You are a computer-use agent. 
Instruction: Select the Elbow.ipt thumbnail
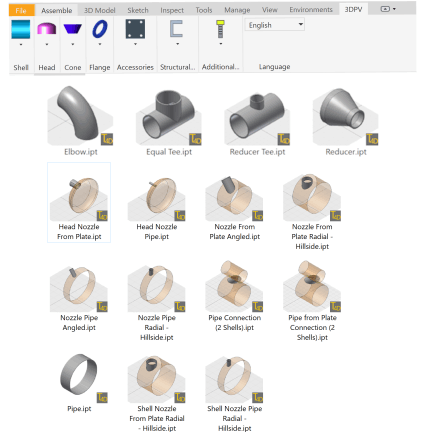80,121
